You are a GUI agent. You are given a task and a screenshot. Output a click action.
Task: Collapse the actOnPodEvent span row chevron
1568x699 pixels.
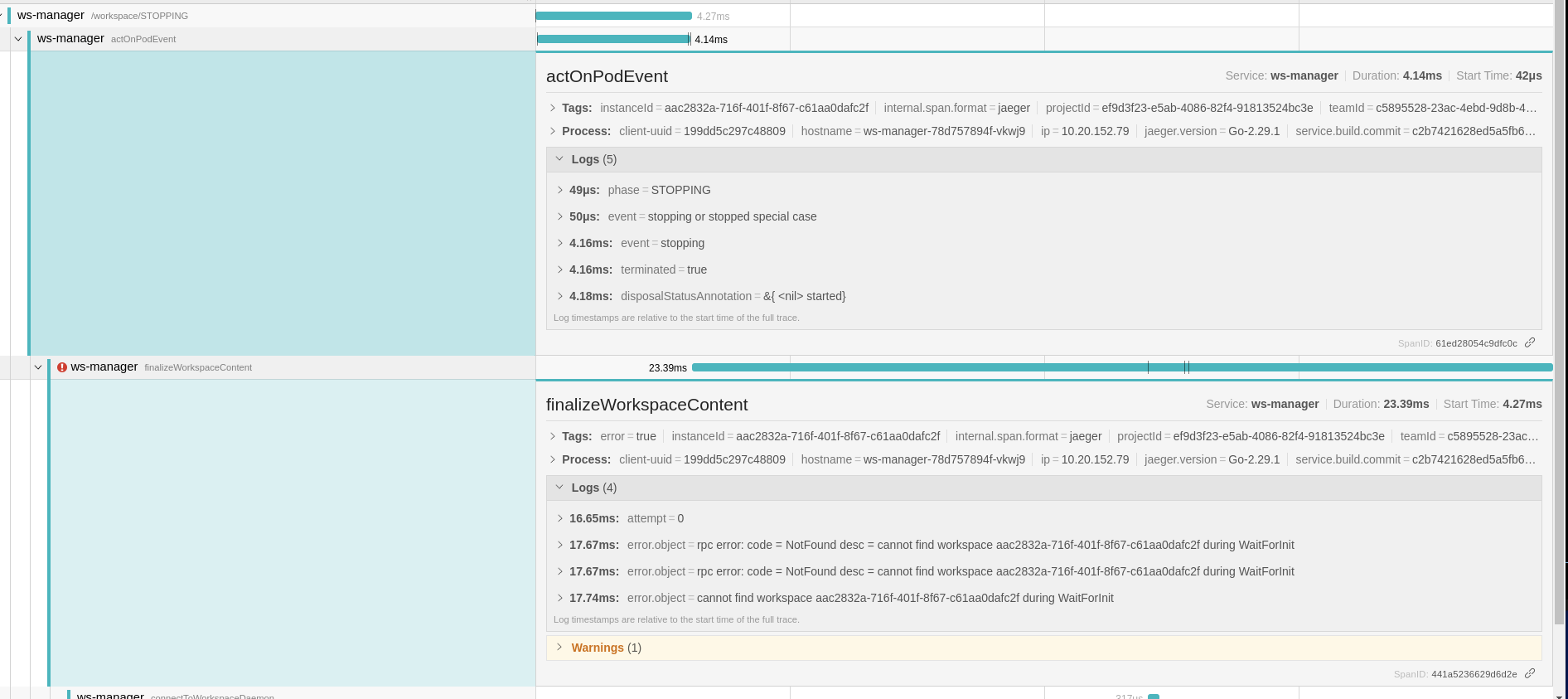(17, 39)
